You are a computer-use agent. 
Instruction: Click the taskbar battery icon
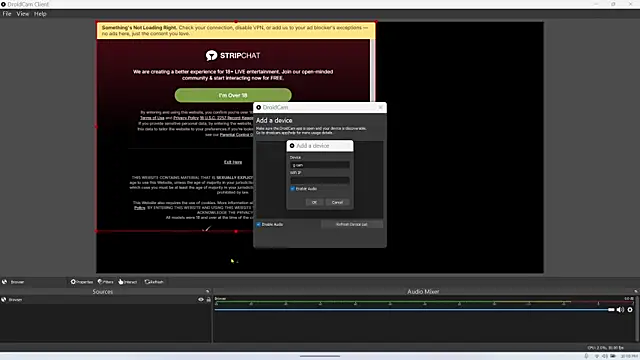click(x=613, y=356)
